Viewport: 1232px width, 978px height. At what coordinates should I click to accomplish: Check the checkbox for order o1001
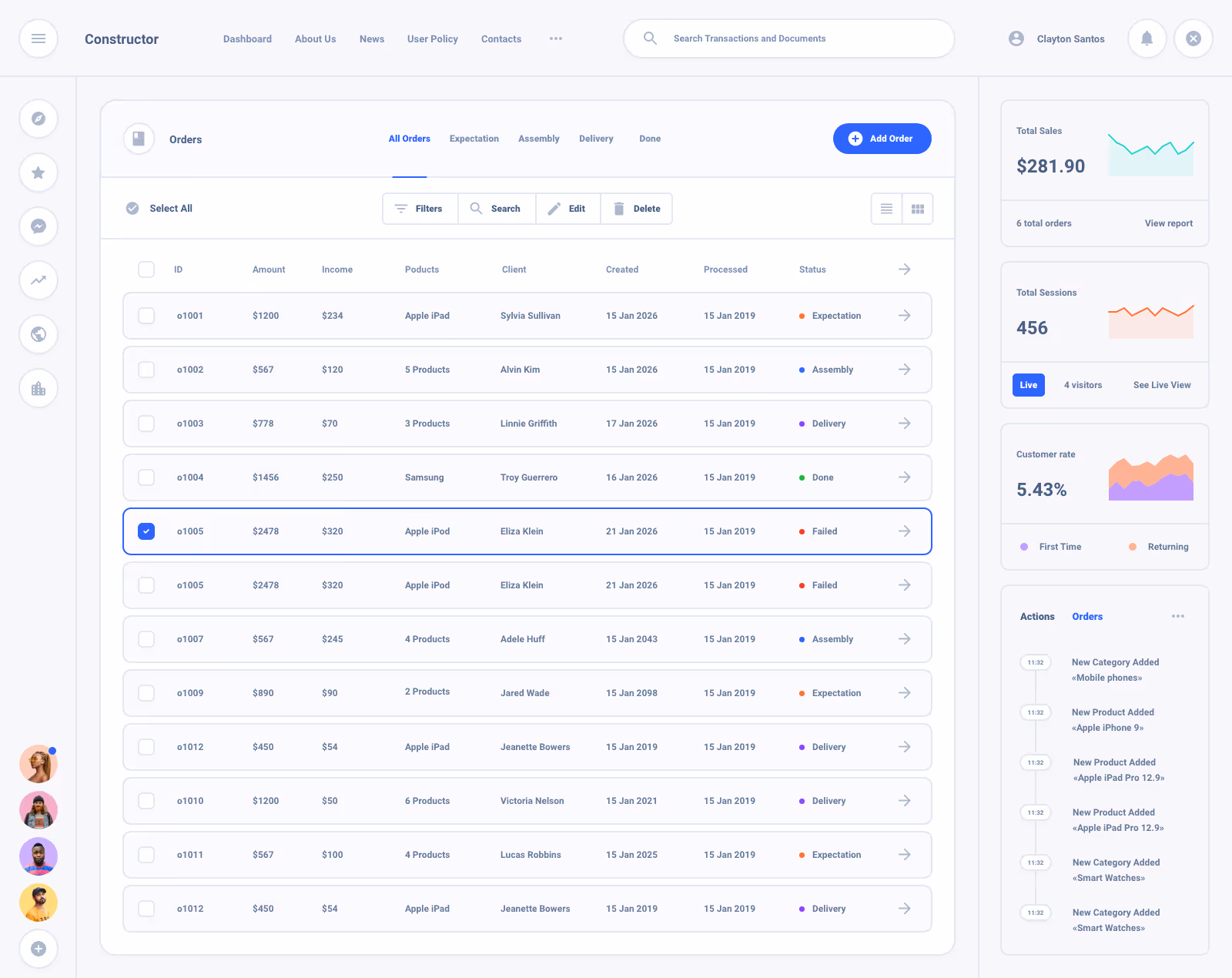coord(146,316)
